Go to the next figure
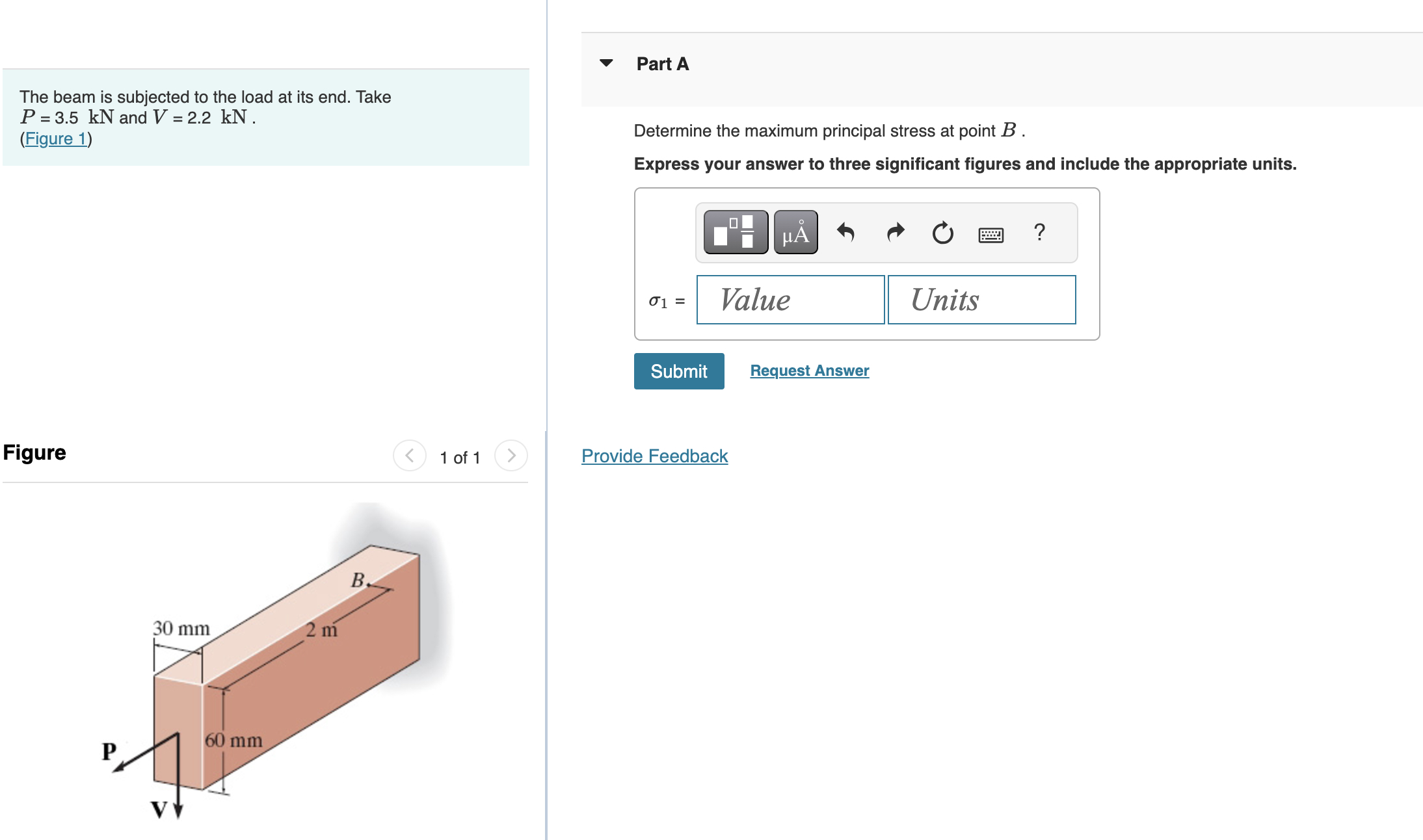 (512, 455)
